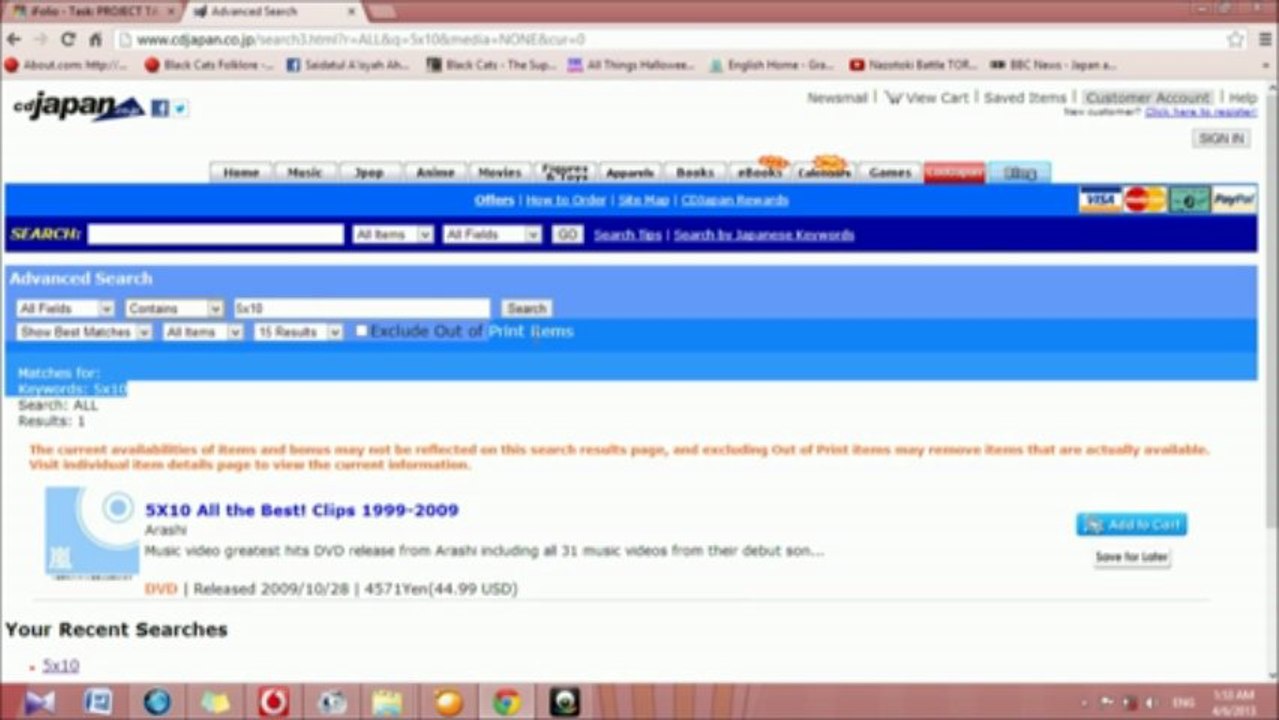Open file explorer folder taskbar icon

point(388,702)
